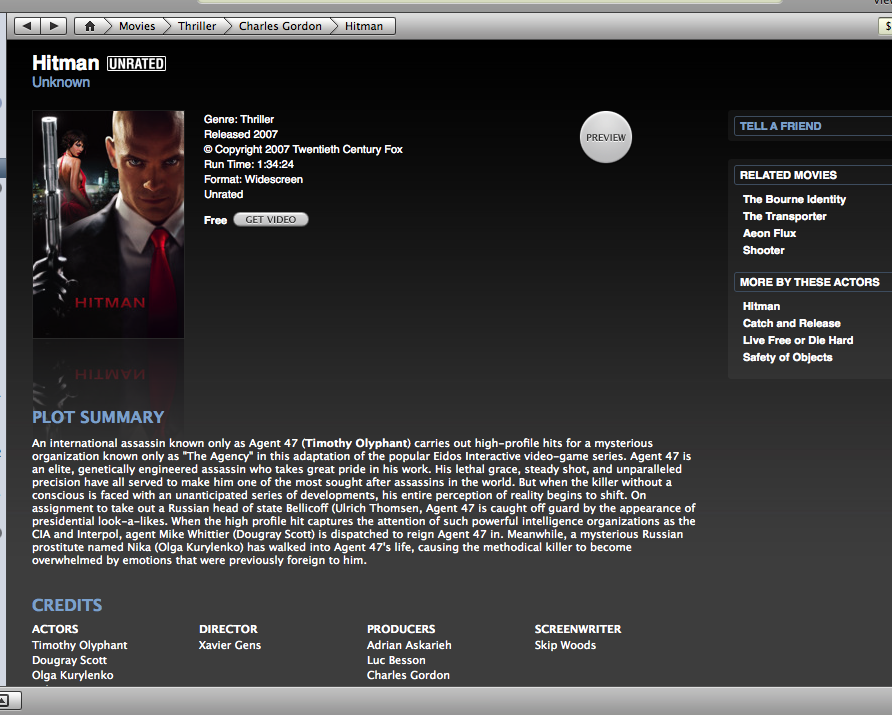The image size is (892, 715).
Task: Open Shooter in related movies
Action: [763, 250]
